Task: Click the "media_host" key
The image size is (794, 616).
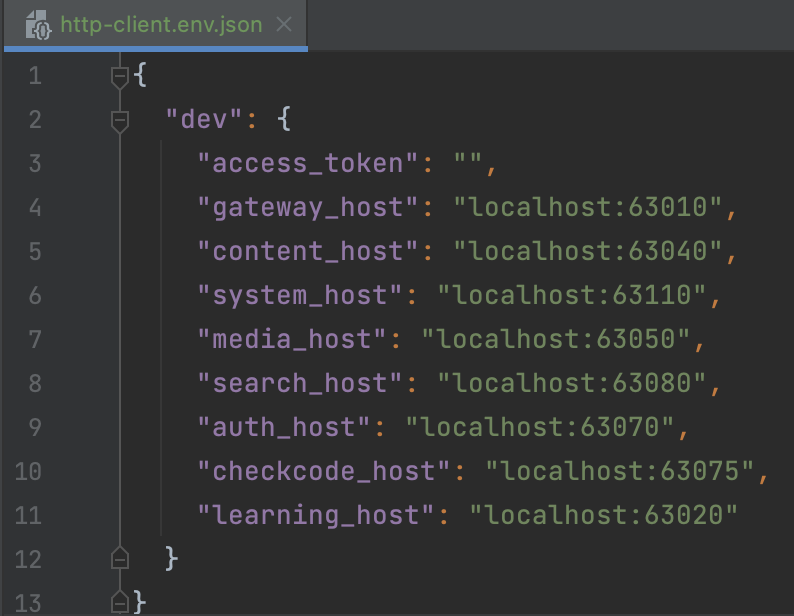Action: click(x=292, y=339)
